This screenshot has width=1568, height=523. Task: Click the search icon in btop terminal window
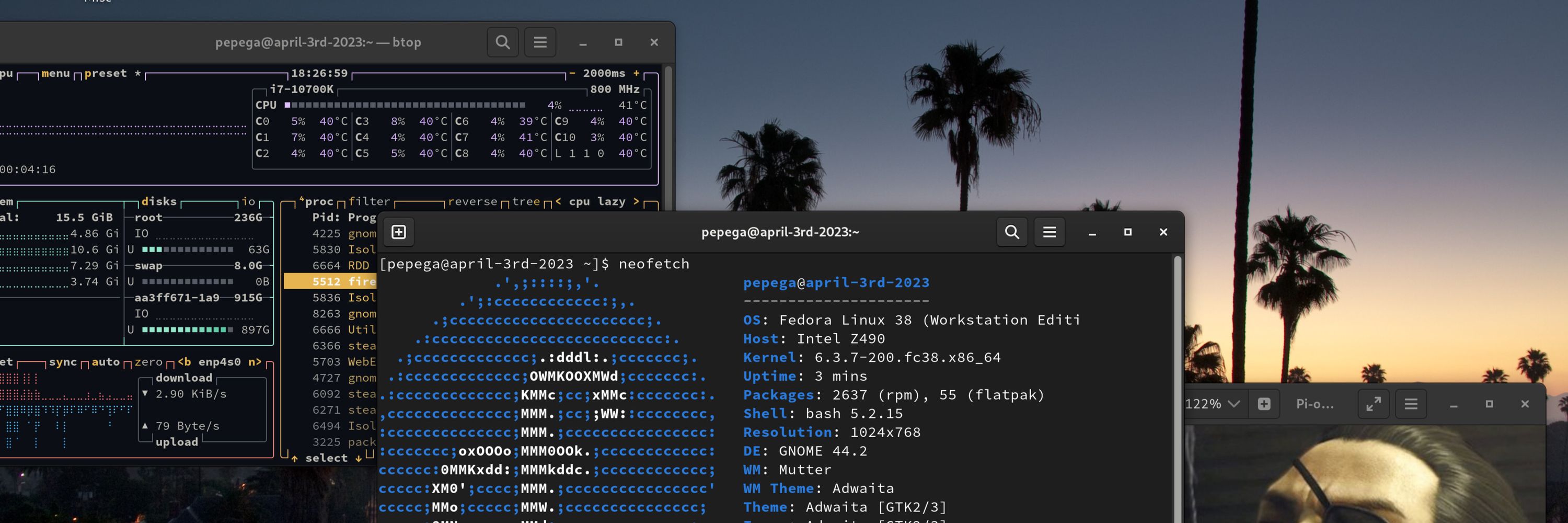coord(502,42)
